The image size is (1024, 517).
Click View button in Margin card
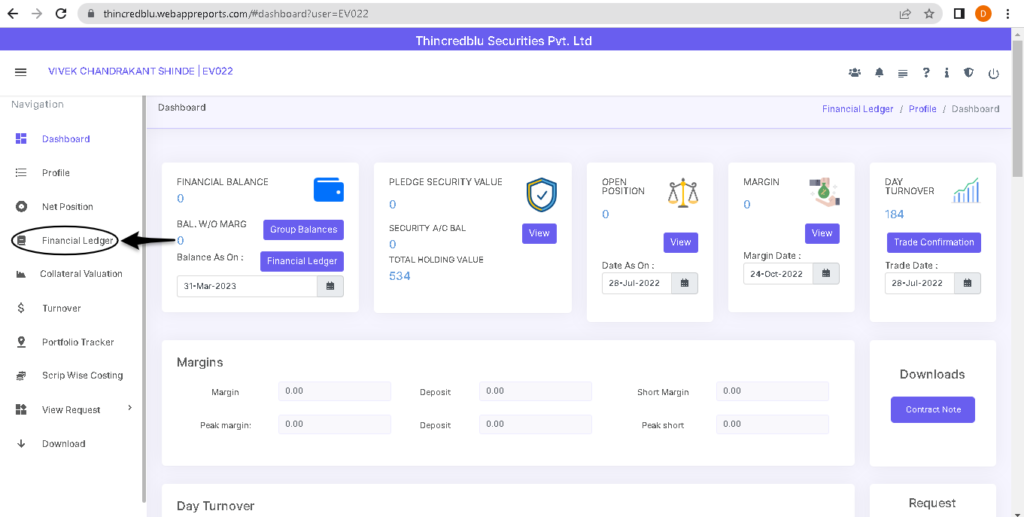(x=822, y=233)
